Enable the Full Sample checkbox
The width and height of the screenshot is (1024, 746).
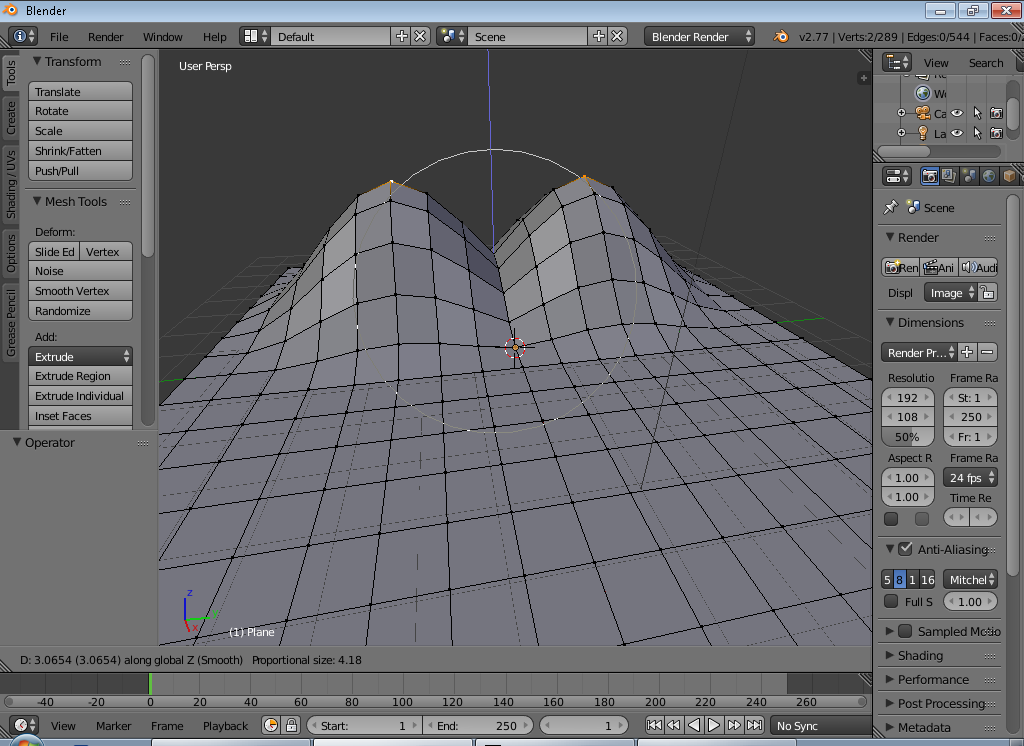tap(891, 601)
